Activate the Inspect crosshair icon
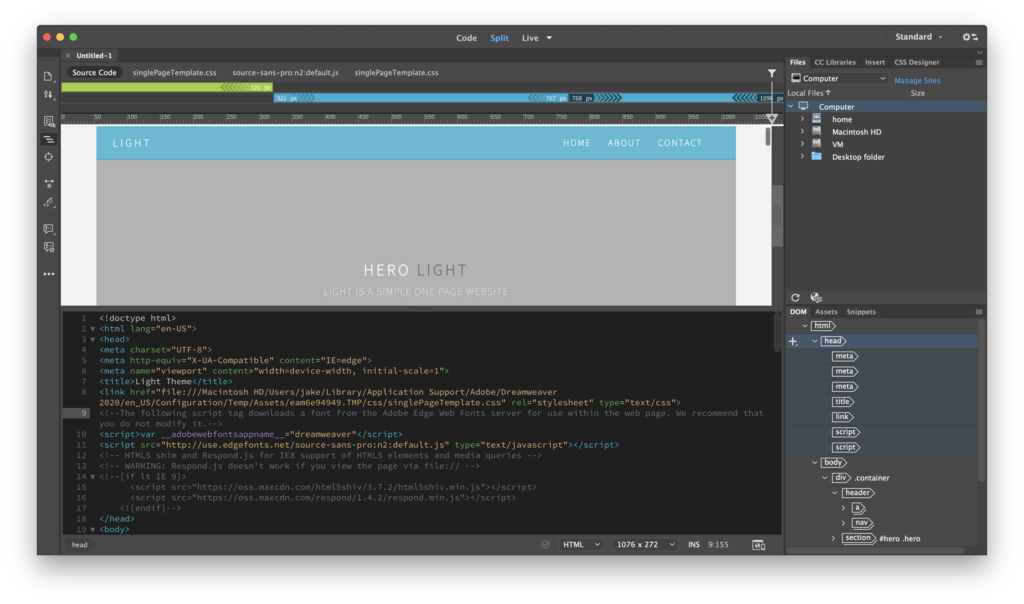1024x604 pixels. pos(48,157)
